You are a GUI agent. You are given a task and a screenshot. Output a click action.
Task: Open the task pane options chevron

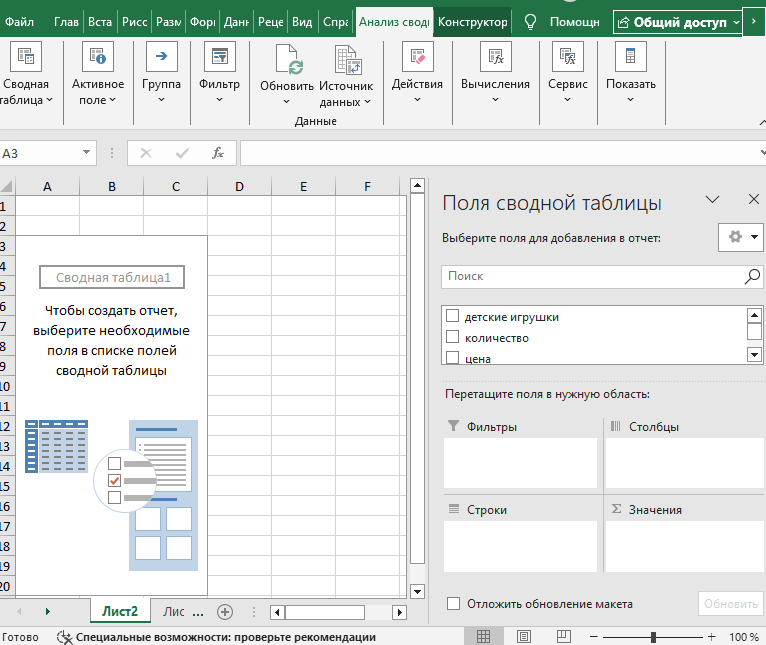(712, 199)
